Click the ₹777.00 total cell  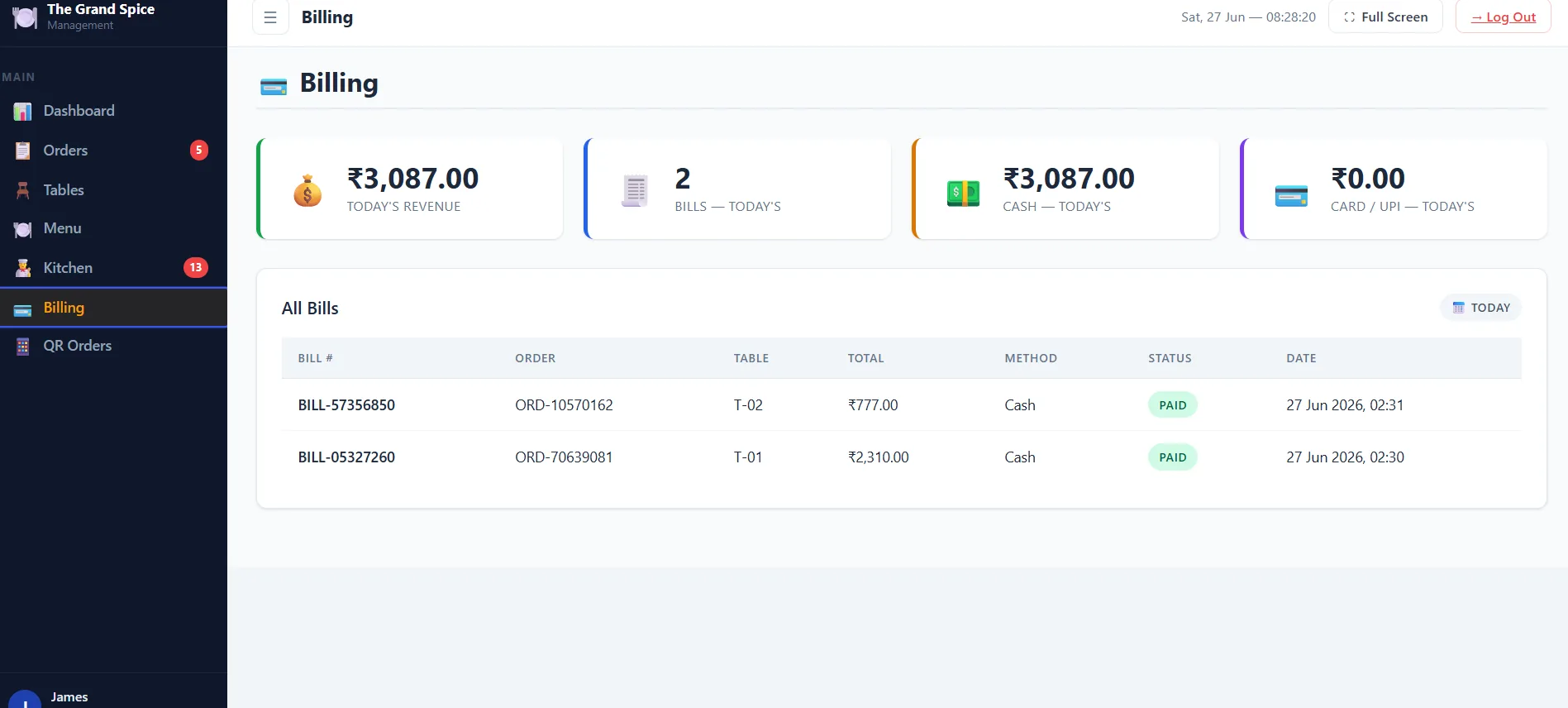873,405
